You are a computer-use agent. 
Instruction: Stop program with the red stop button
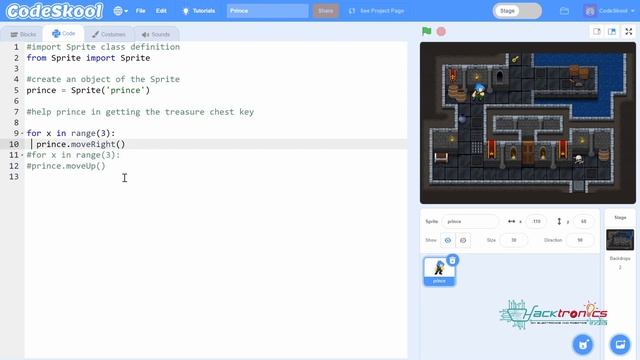(441, 31)
